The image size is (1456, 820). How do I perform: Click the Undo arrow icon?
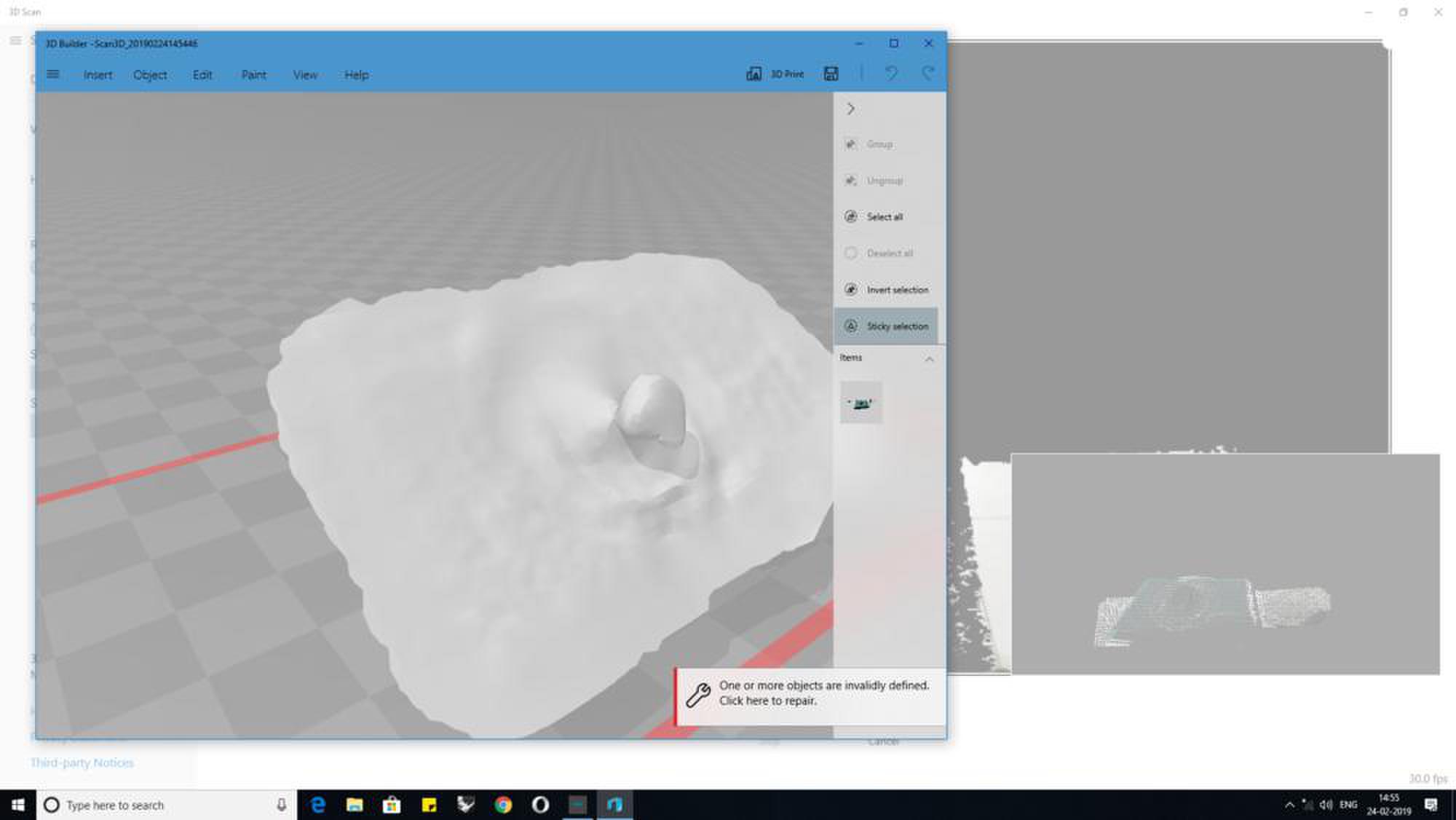891,73
